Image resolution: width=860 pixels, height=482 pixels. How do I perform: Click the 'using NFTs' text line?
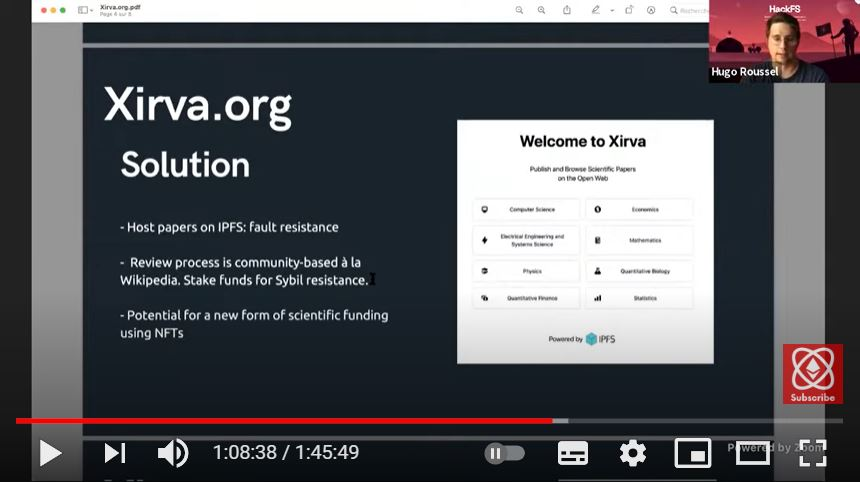[152, 333]
